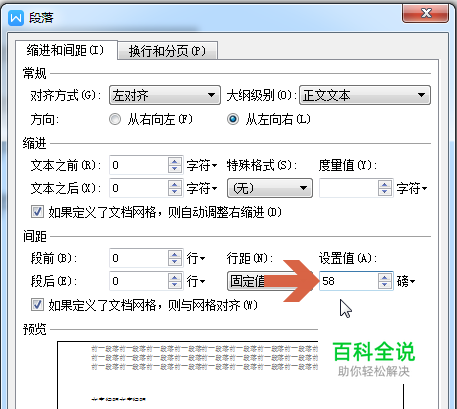Image resolution: width=457 pixels, height=409 pixels.
Task: Open unit dropdown 磅 for 设置值
Action: (x=406, y=282)
